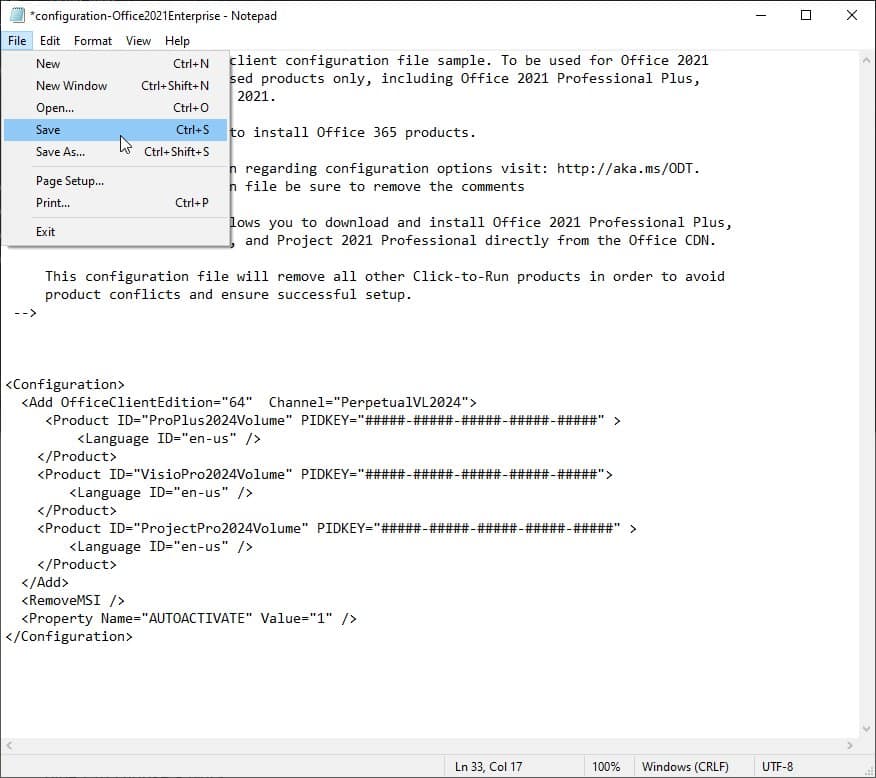Close the Notepad window

(851, 15)
